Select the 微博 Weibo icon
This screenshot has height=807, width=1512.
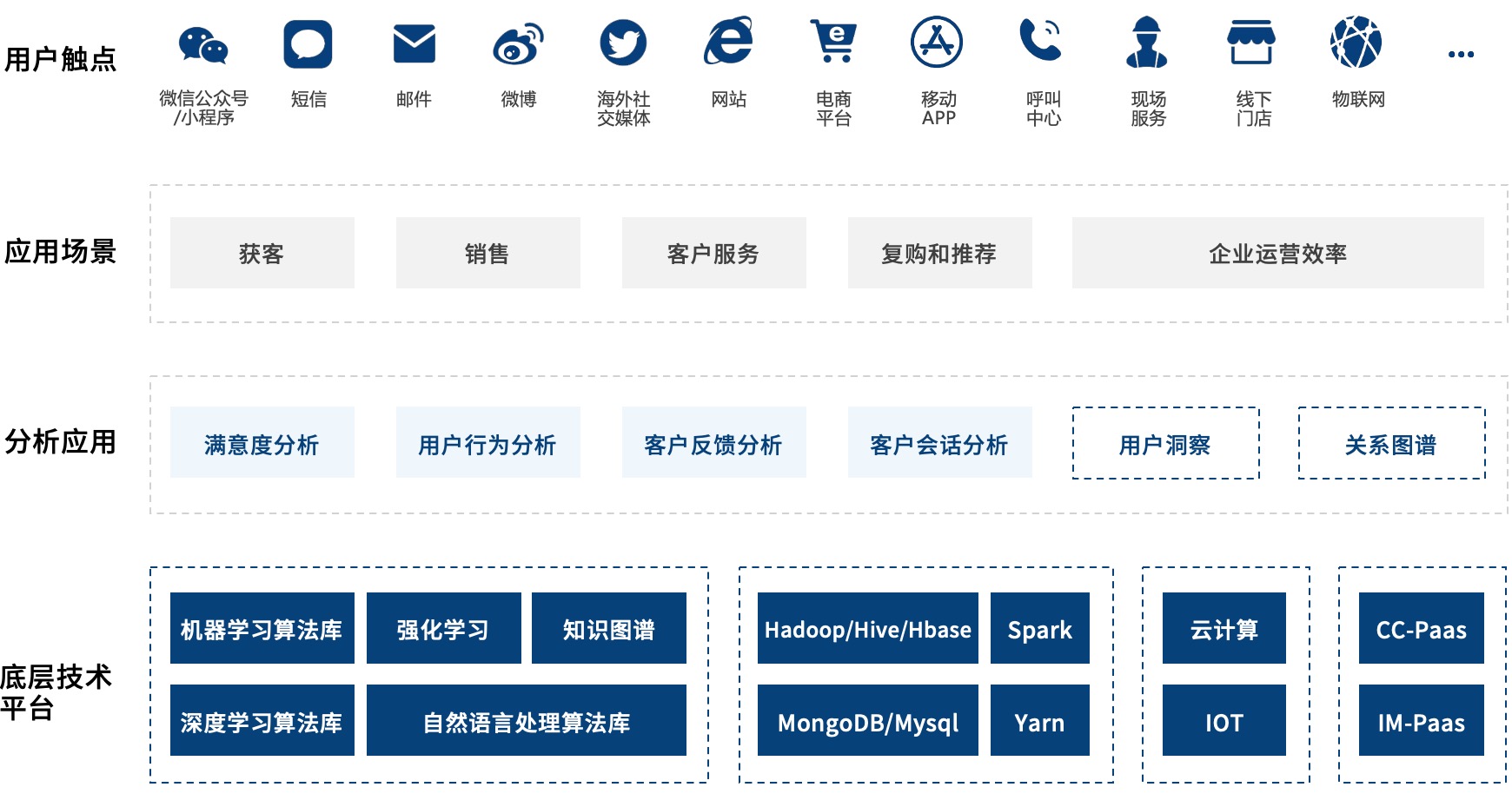[519, 43]
